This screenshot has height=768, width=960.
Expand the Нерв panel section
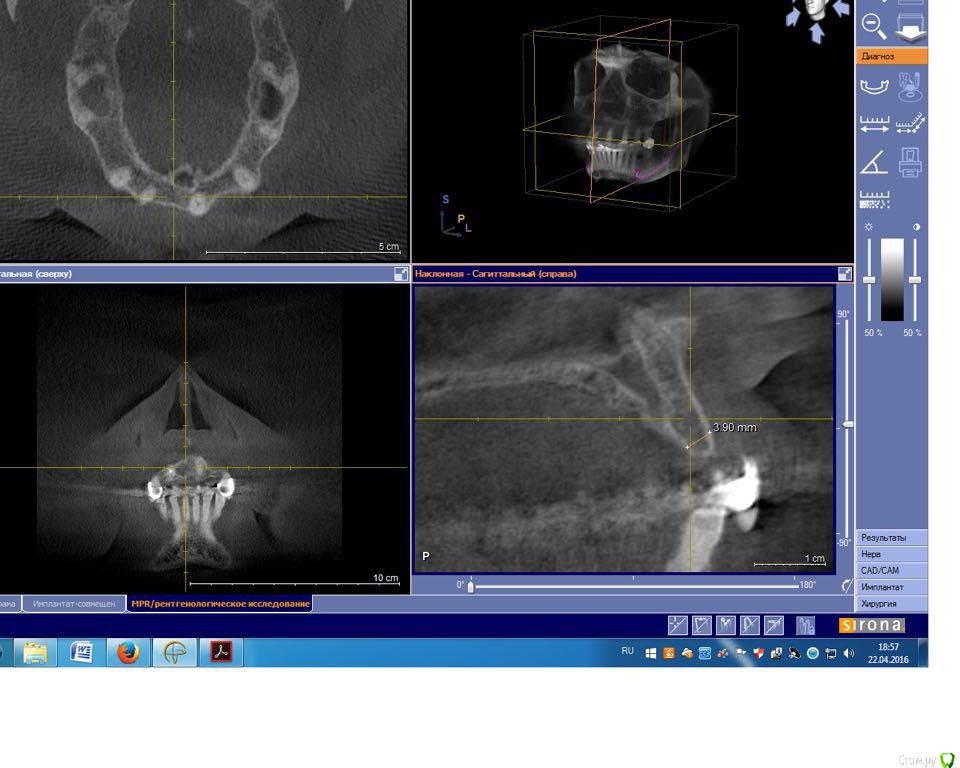[891, 554]
